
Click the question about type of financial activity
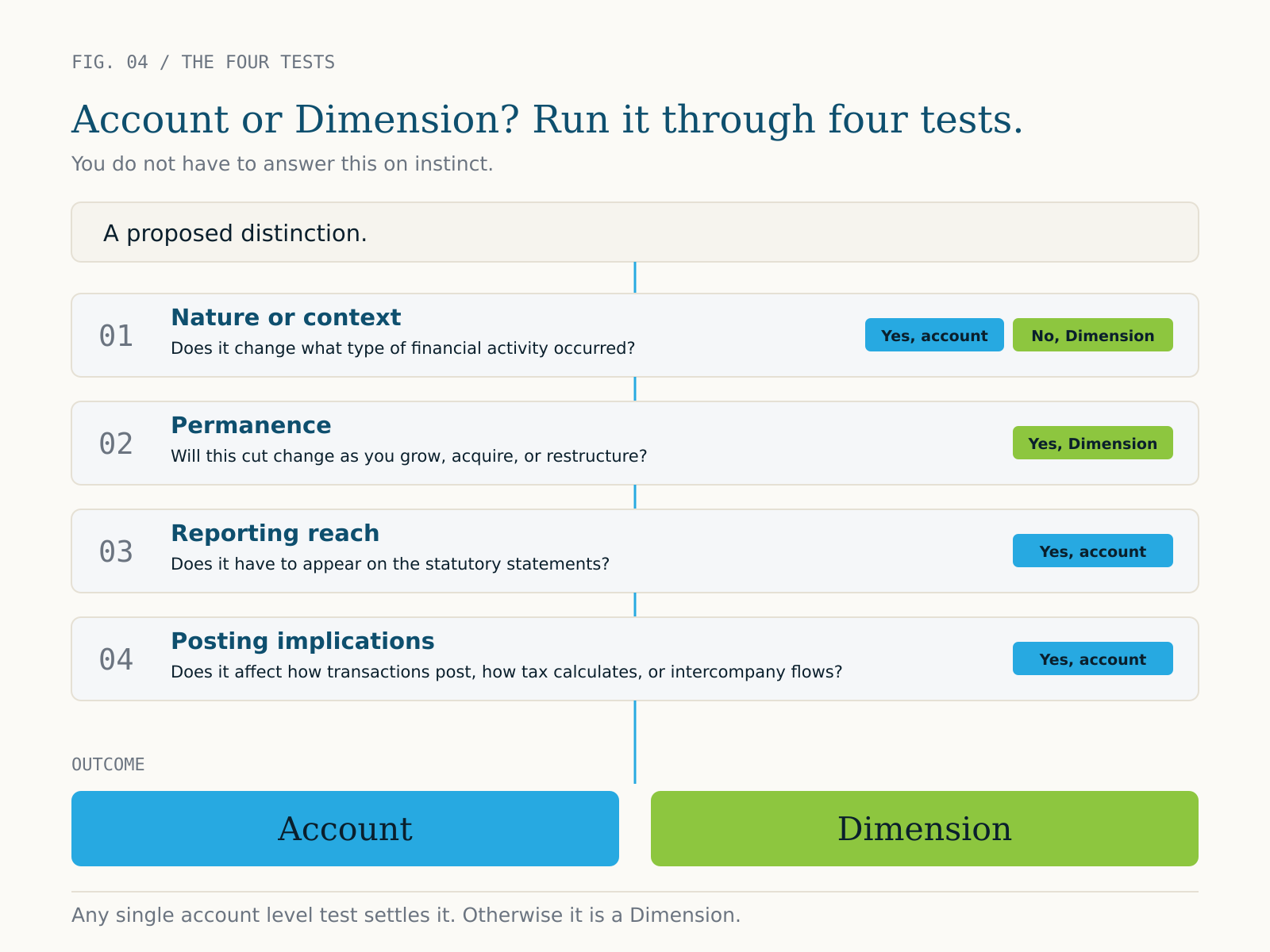403,348
